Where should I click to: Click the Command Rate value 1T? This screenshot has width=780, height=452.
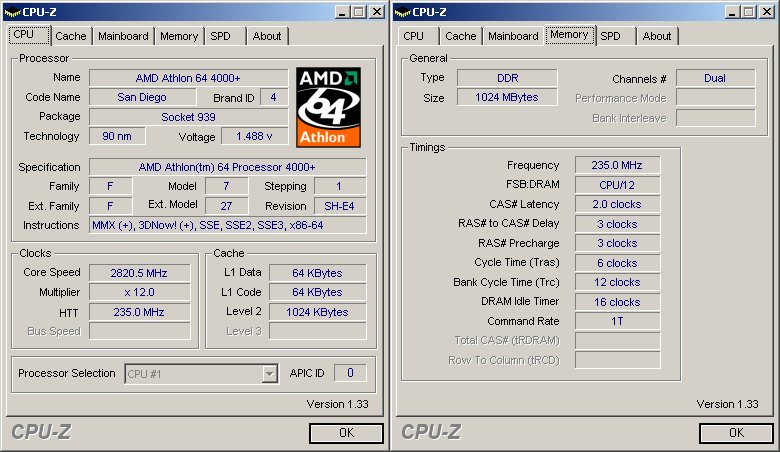tap(617, 321)
